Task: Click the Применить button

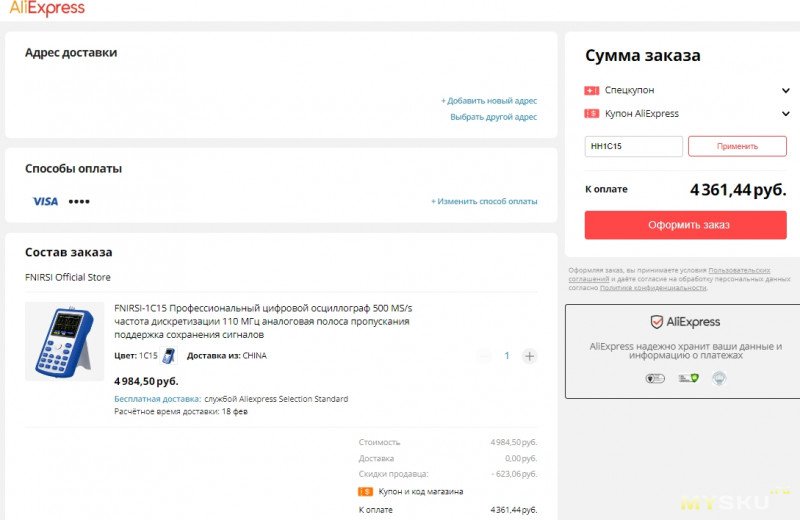Action: click(x=737, y=146)
